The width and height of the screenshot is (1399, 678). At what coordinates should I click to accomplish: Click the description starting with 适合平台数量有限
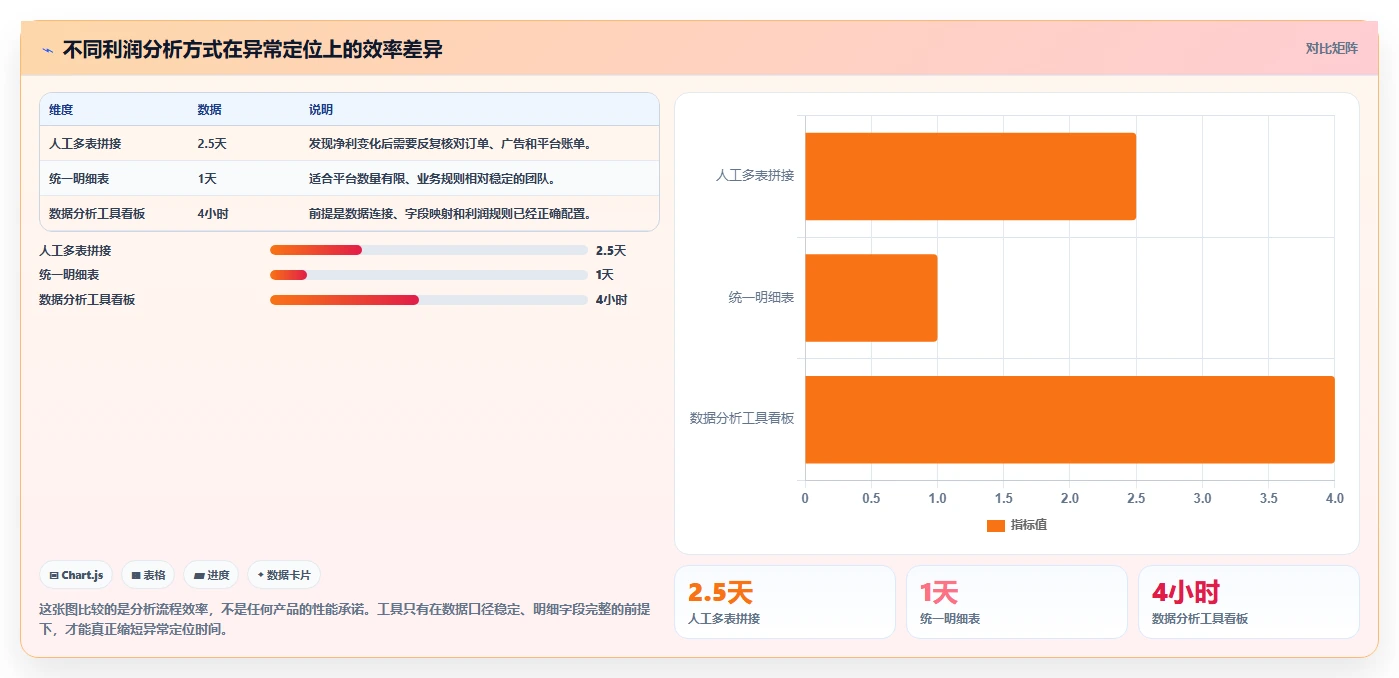[x=432, y=178]
